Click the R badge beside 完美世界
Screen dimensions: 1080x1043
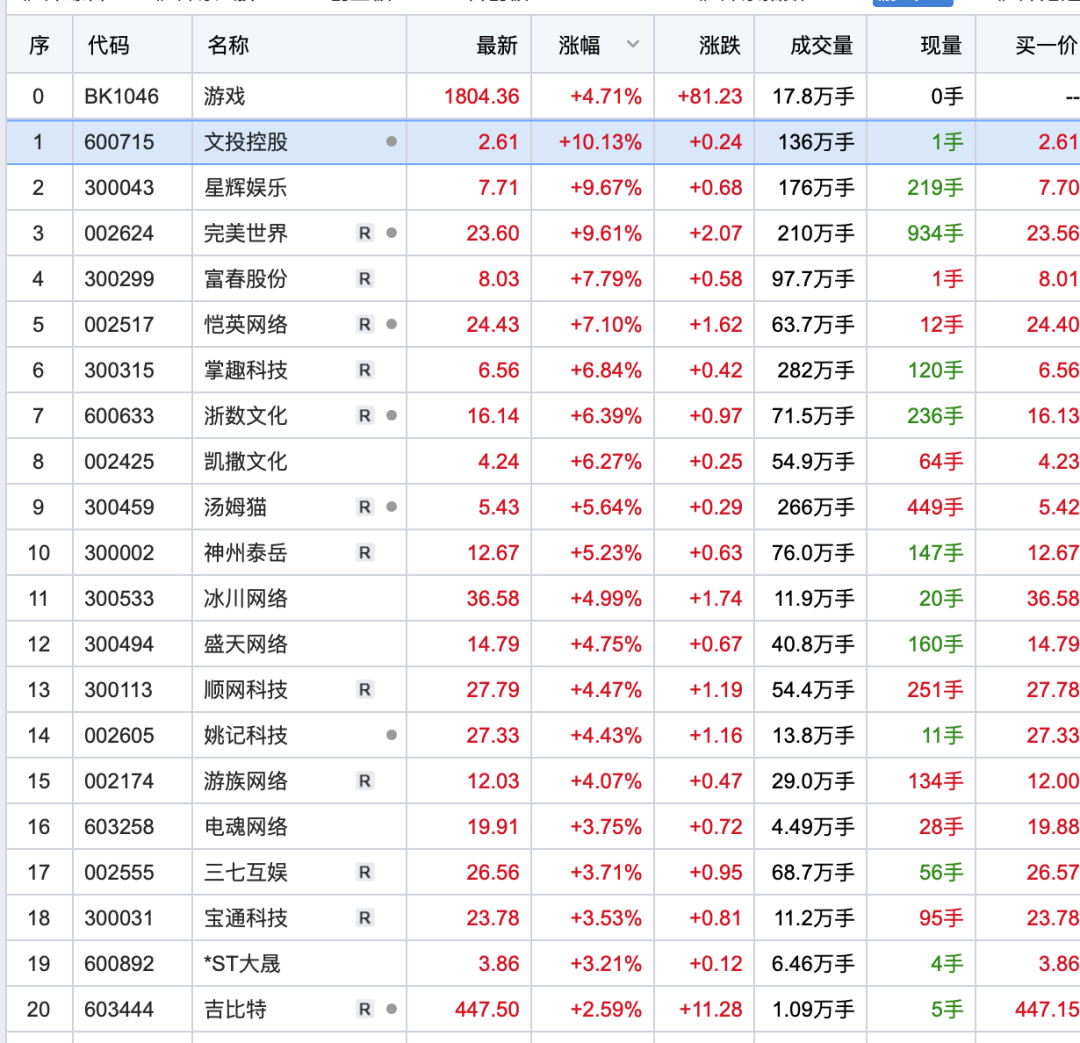point(365,234)
